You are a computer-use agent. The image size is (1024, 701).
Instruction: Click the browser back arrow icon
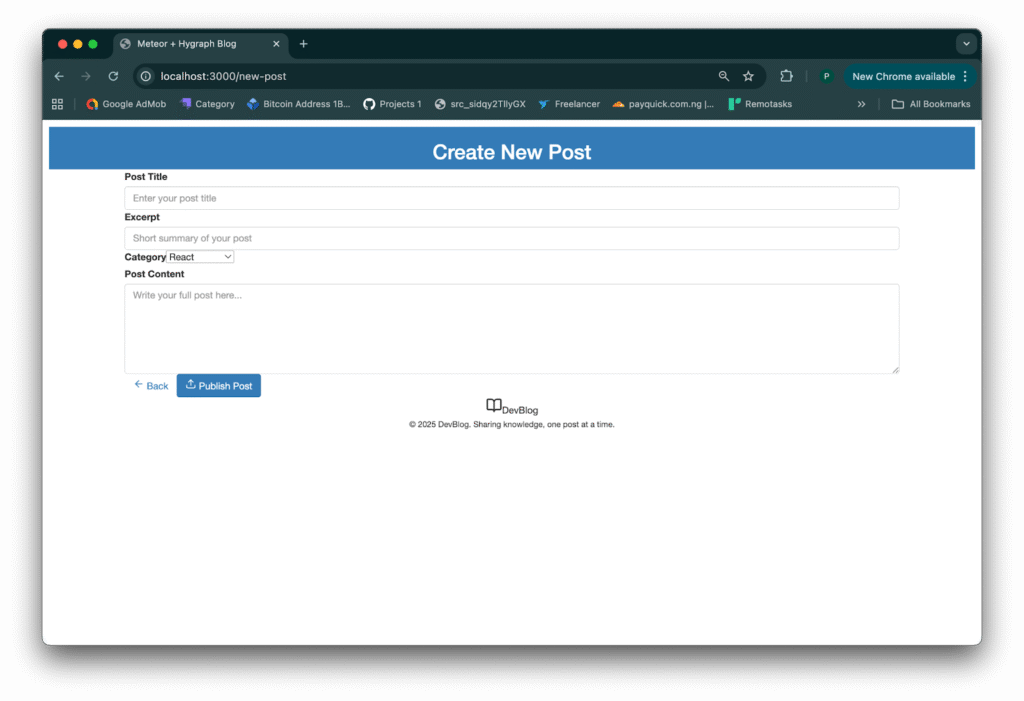pos(59,76)
